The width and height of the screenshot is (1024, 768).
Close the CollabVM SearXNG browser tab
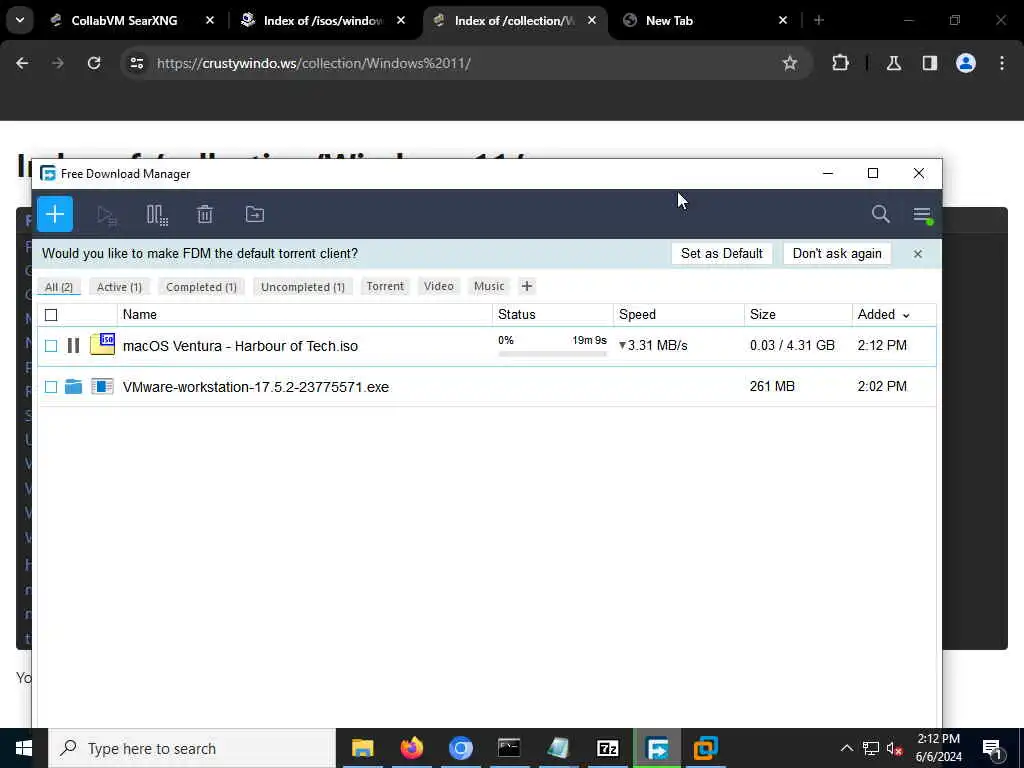tap(210, 21)
